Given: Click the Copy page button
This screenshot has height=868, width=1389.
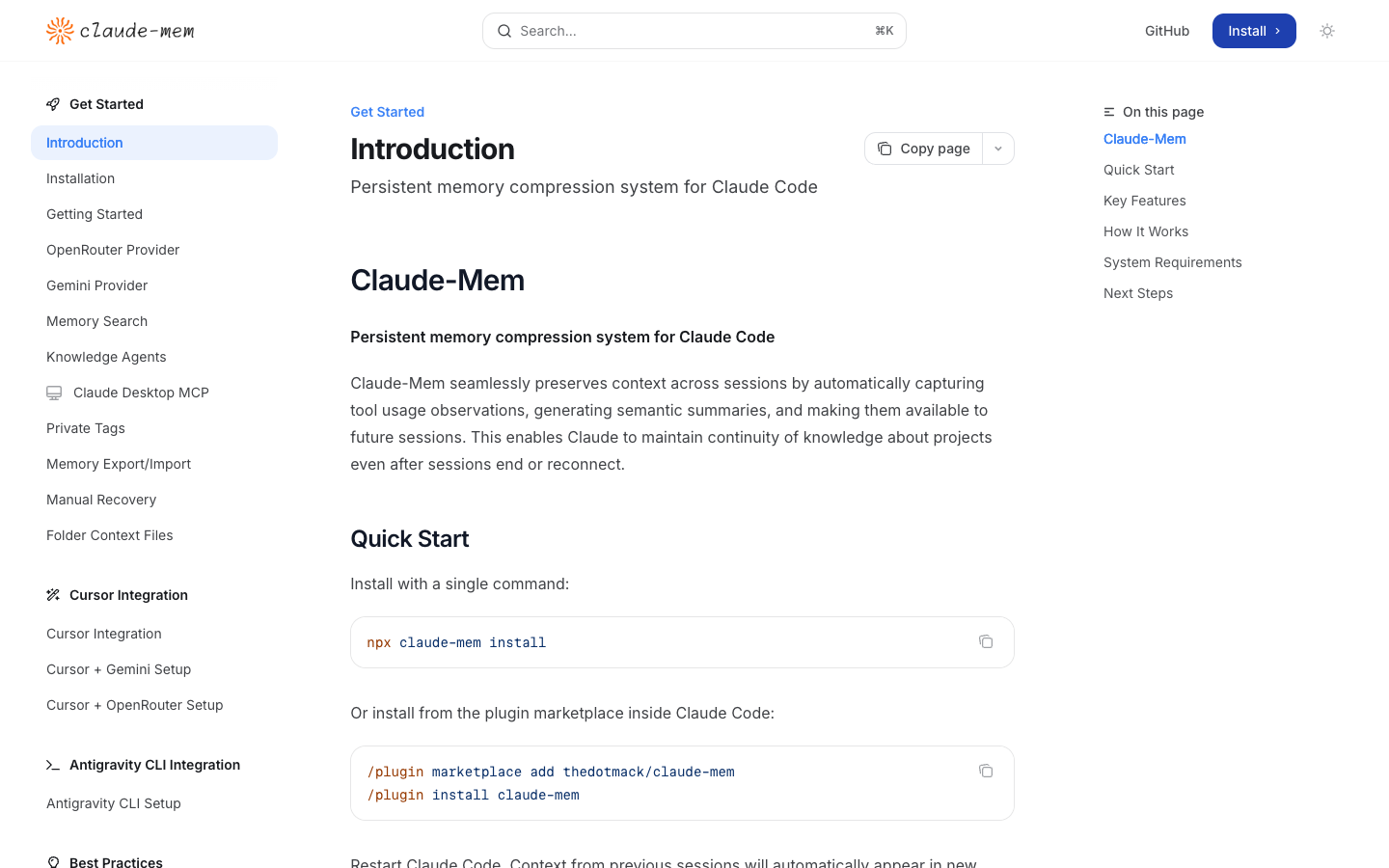Looking at the screenshot, I should [x=924, y=149].
